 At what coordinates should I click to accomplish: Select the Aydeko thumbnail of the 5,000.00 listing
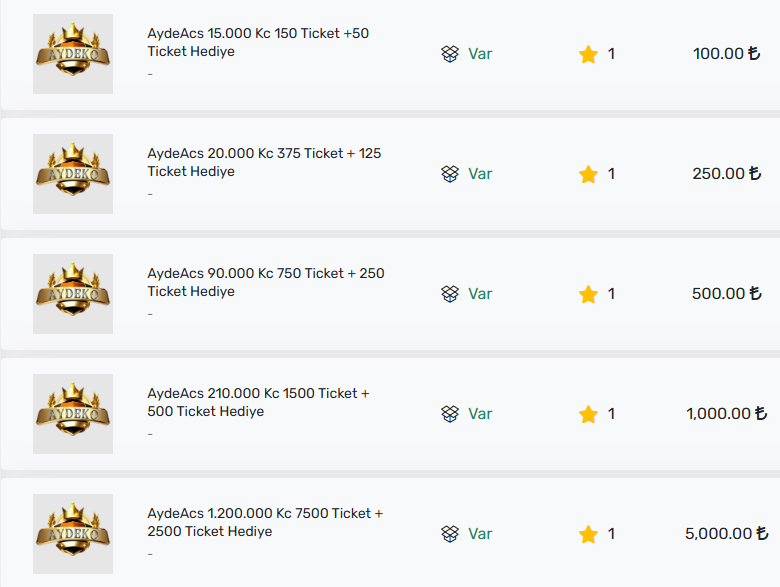[73, 534]
